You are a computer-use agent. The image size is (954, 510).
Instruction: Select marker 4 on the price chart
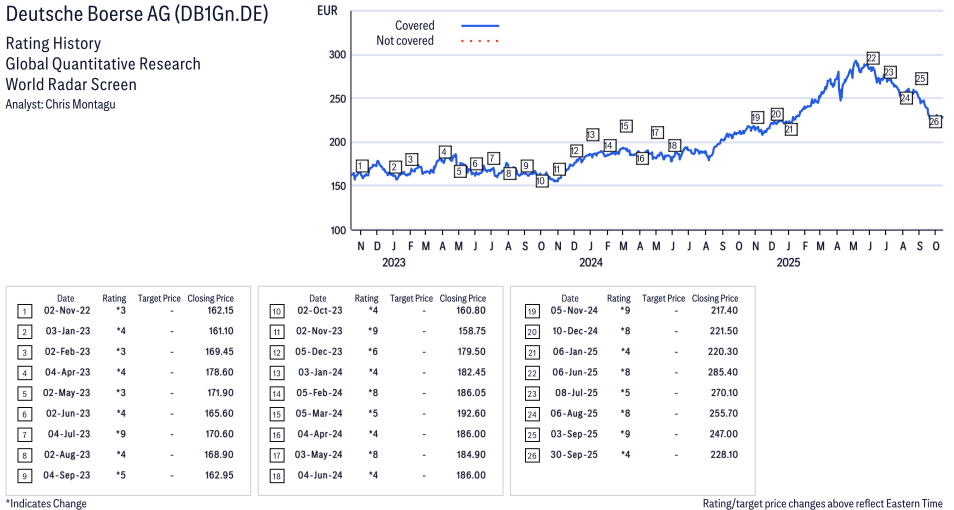click(x=444, y=152)
